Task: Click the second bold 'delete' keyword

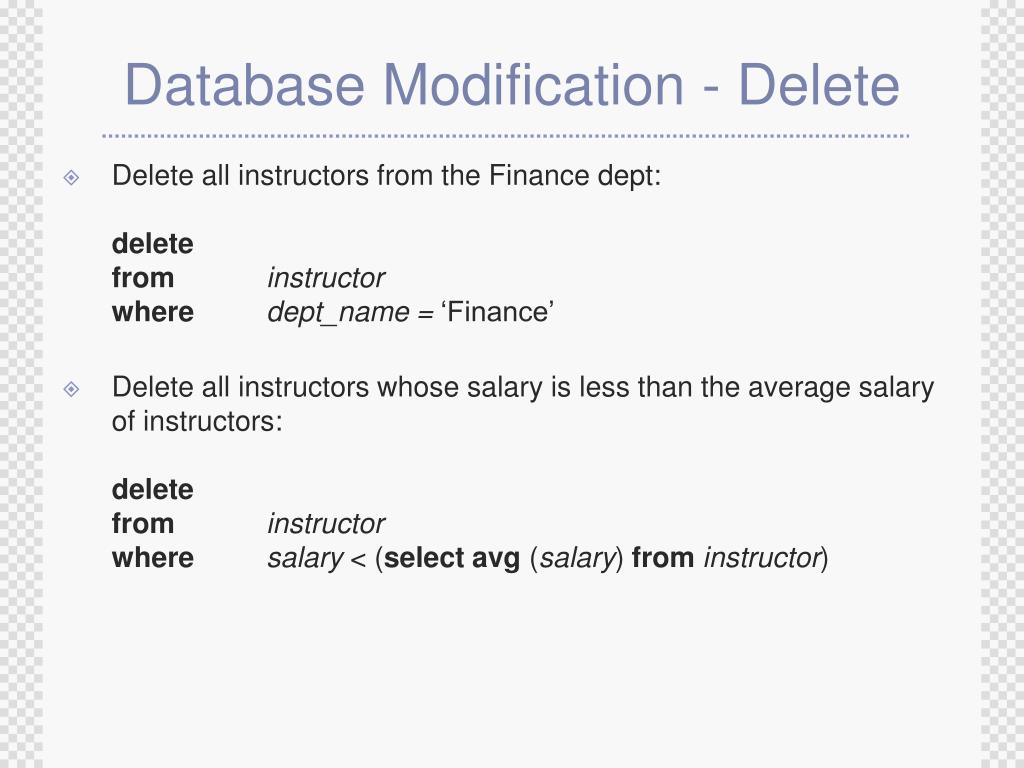Action: click(153, 490)
